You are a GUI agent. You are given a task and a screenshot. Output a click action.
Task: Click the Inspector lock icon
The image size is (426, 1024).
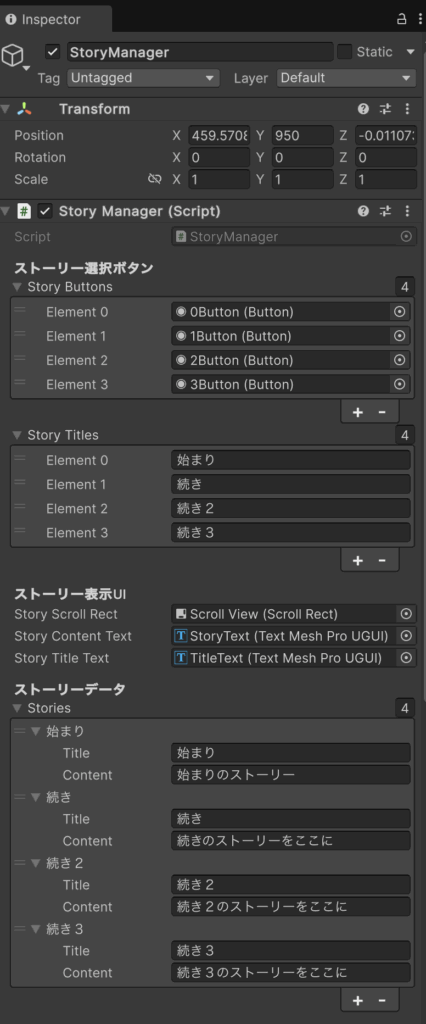pyautogui.click(x=402, y=18)
